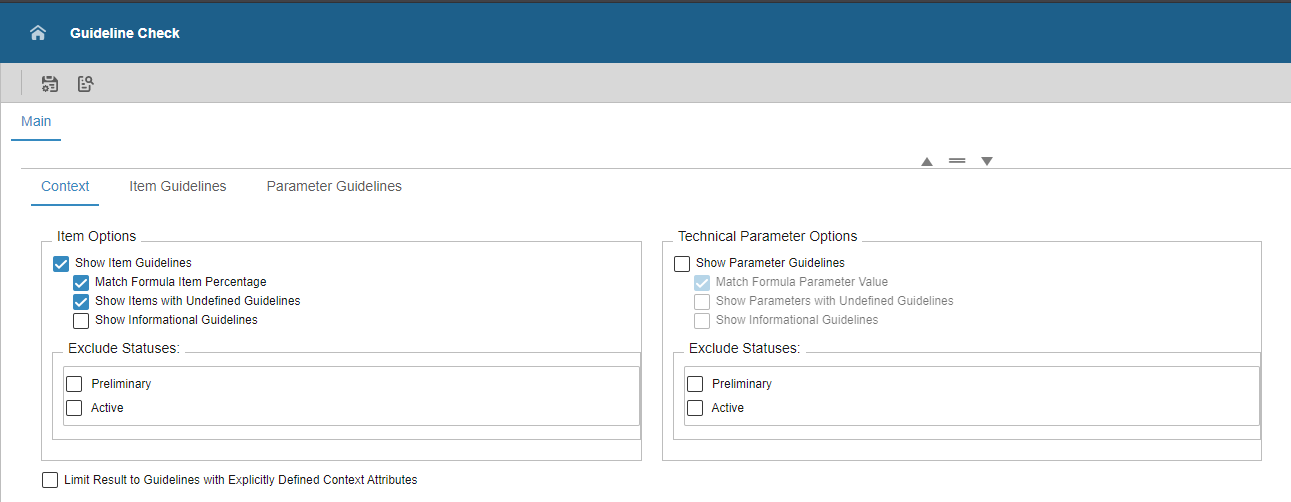Image resolution: width=1291 pixels, height=502 pixels.
Task: Check Preliminary status in Item Options
Action: click(74, 384)
